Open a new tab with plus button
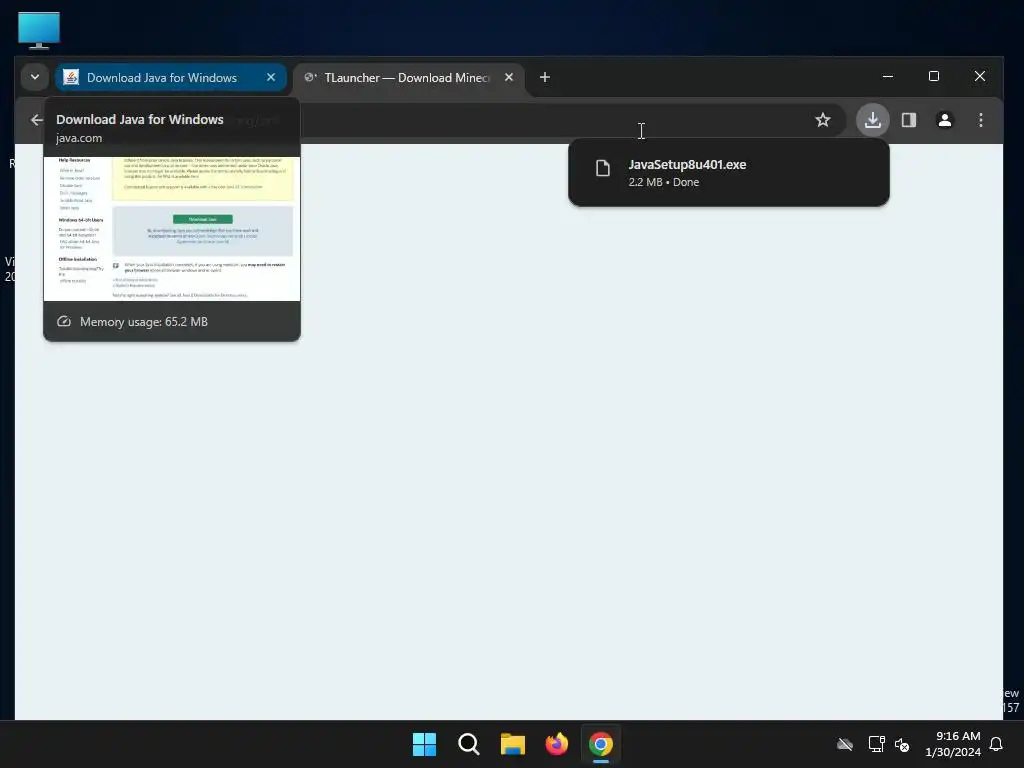 [x=545, y=77]
